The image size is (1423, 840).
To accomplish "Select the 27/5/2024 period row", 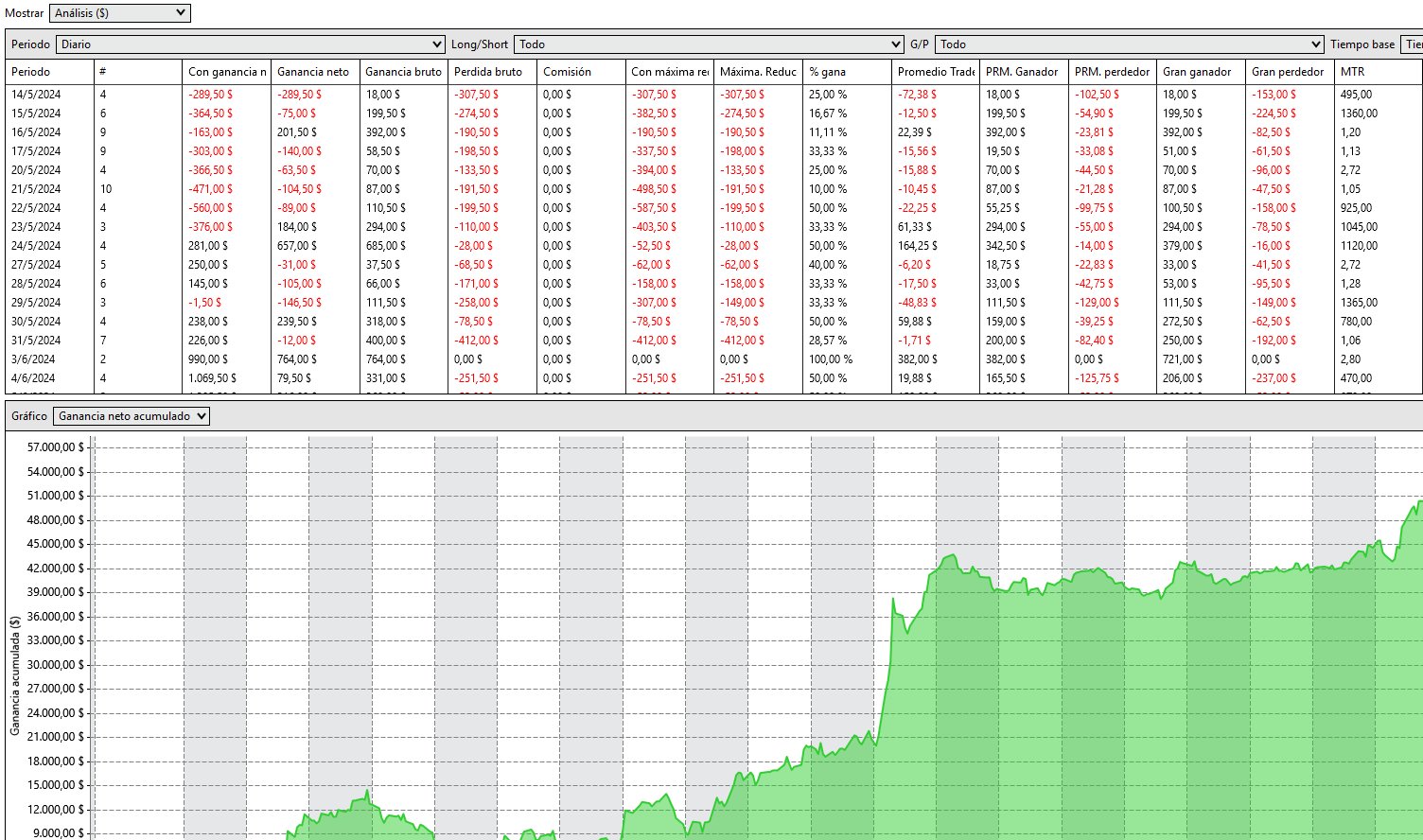I will pyautogui.click(x=713, y=265).
